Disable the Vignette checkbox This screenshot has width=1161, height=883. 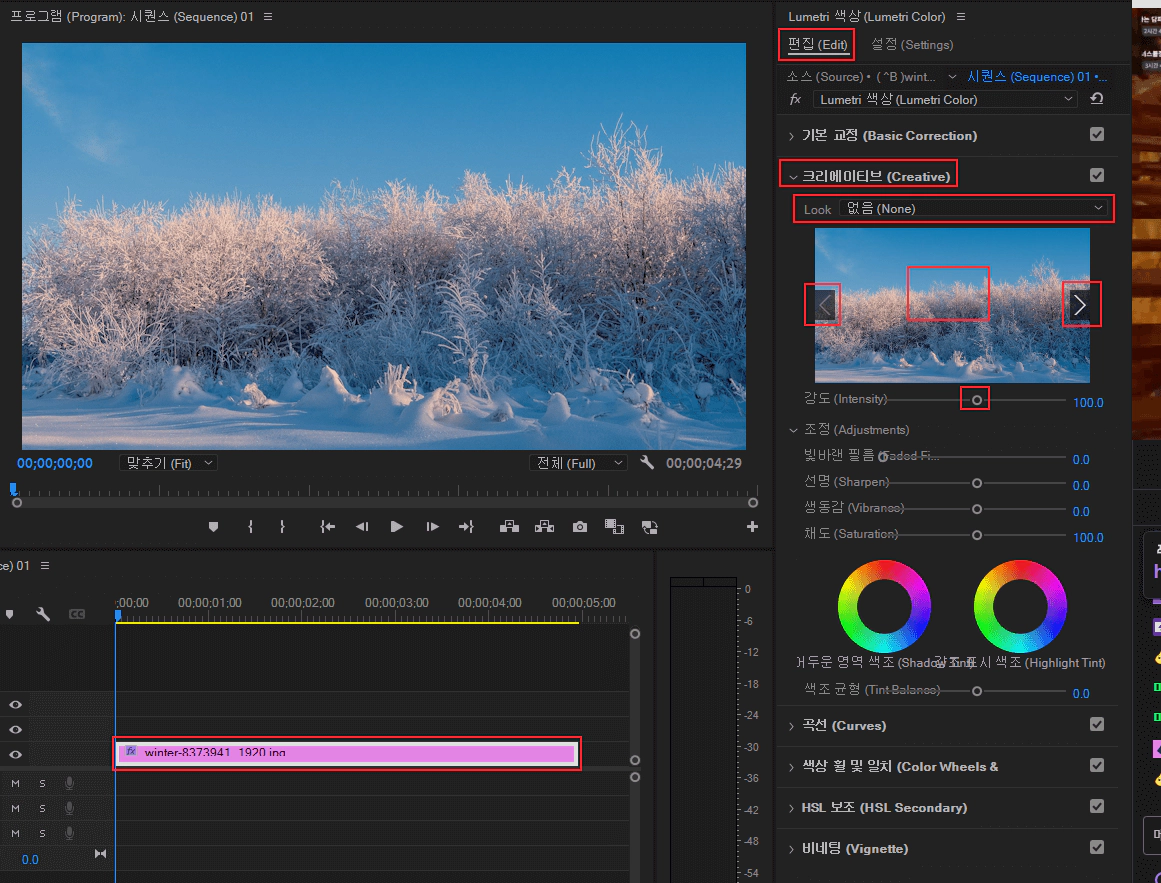coord(1097,847)
